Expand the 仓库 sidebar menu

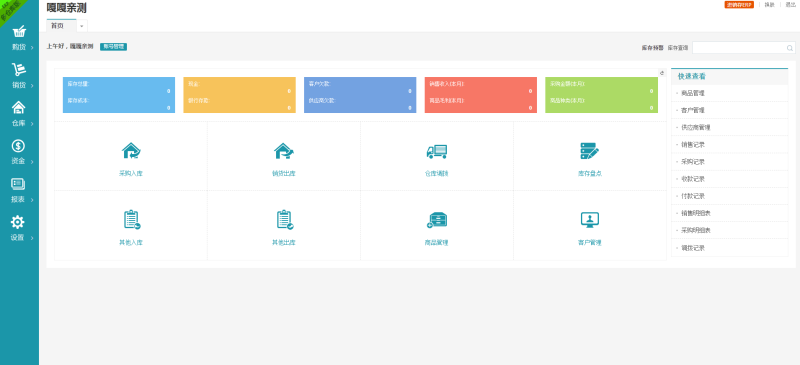tap(19, 114)
